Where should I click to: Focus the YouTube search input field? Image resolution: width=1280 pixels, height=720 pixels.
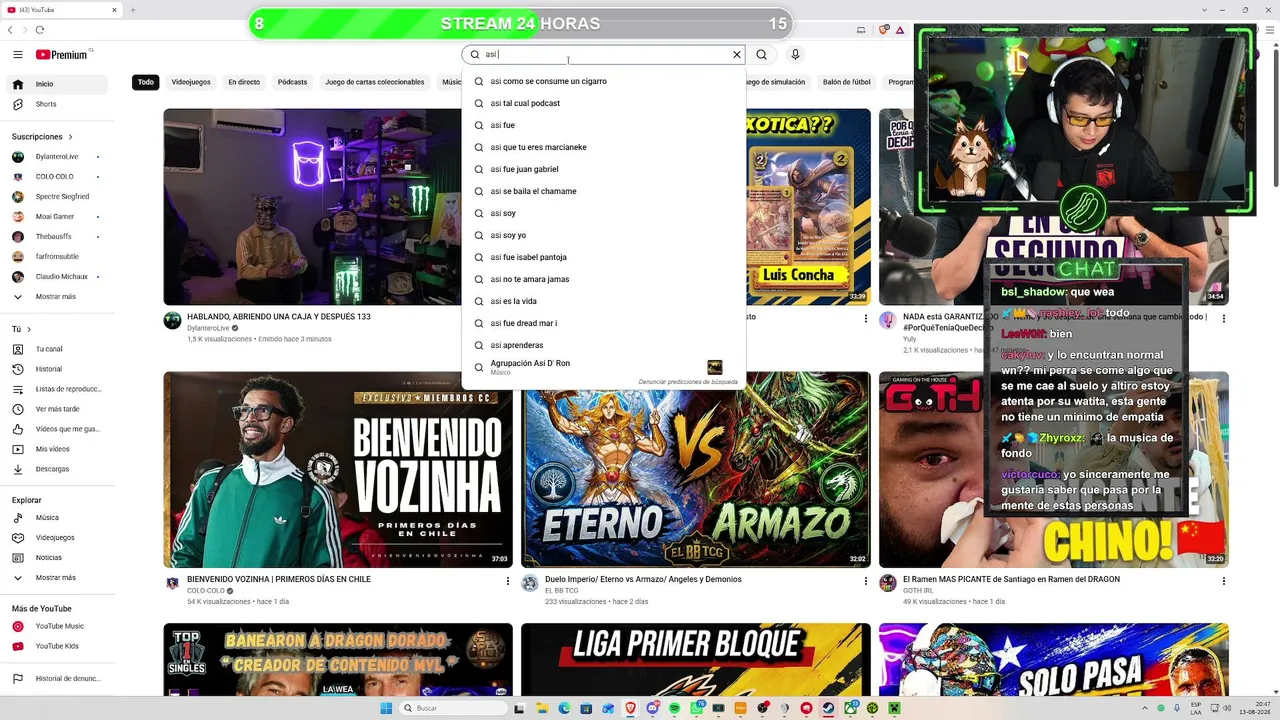coord(605,55)
